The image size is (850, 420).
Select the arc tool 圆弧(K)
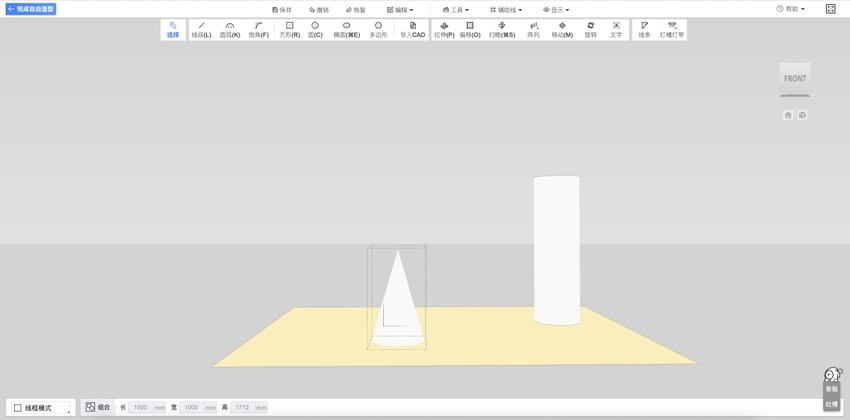pos(230,30)
